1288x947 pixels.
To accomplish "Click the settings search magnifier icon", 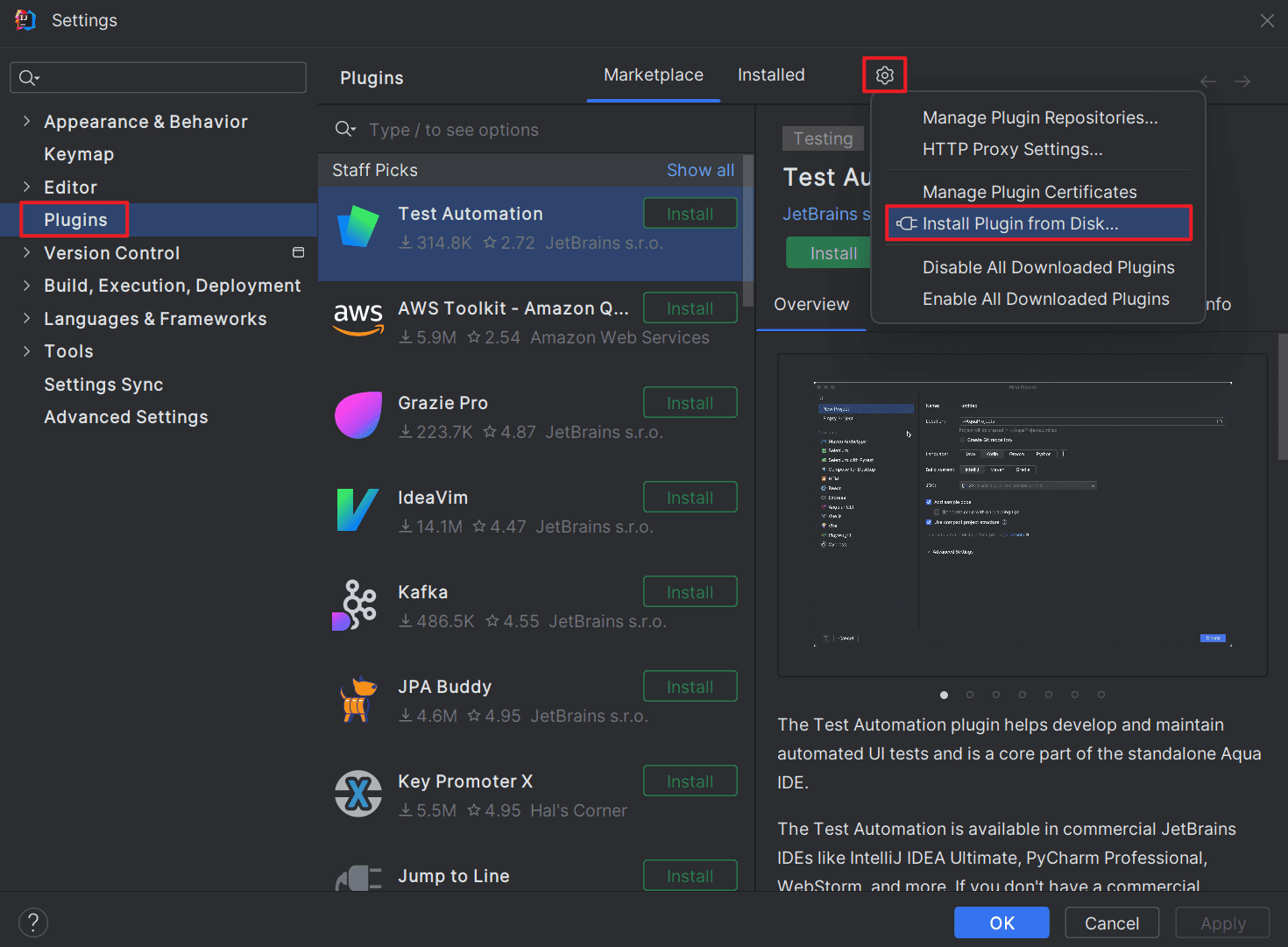I will click(29, 78).
